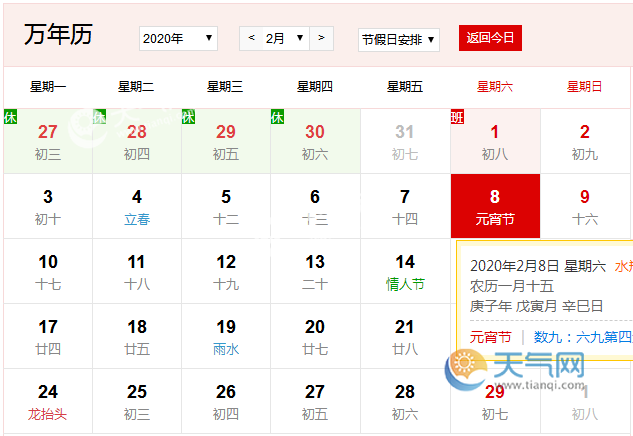Click the 万年历 title
Screen dimensions: 633x436
(59, 34)
